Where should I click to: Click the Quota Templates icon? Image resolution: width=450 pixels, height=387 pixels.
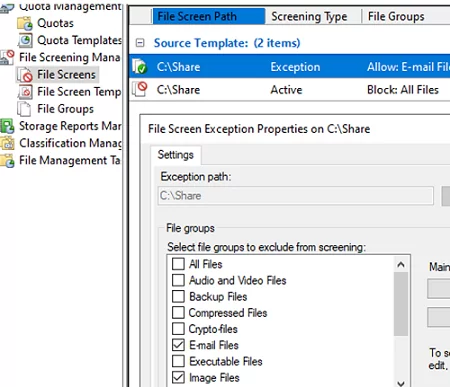25,40
